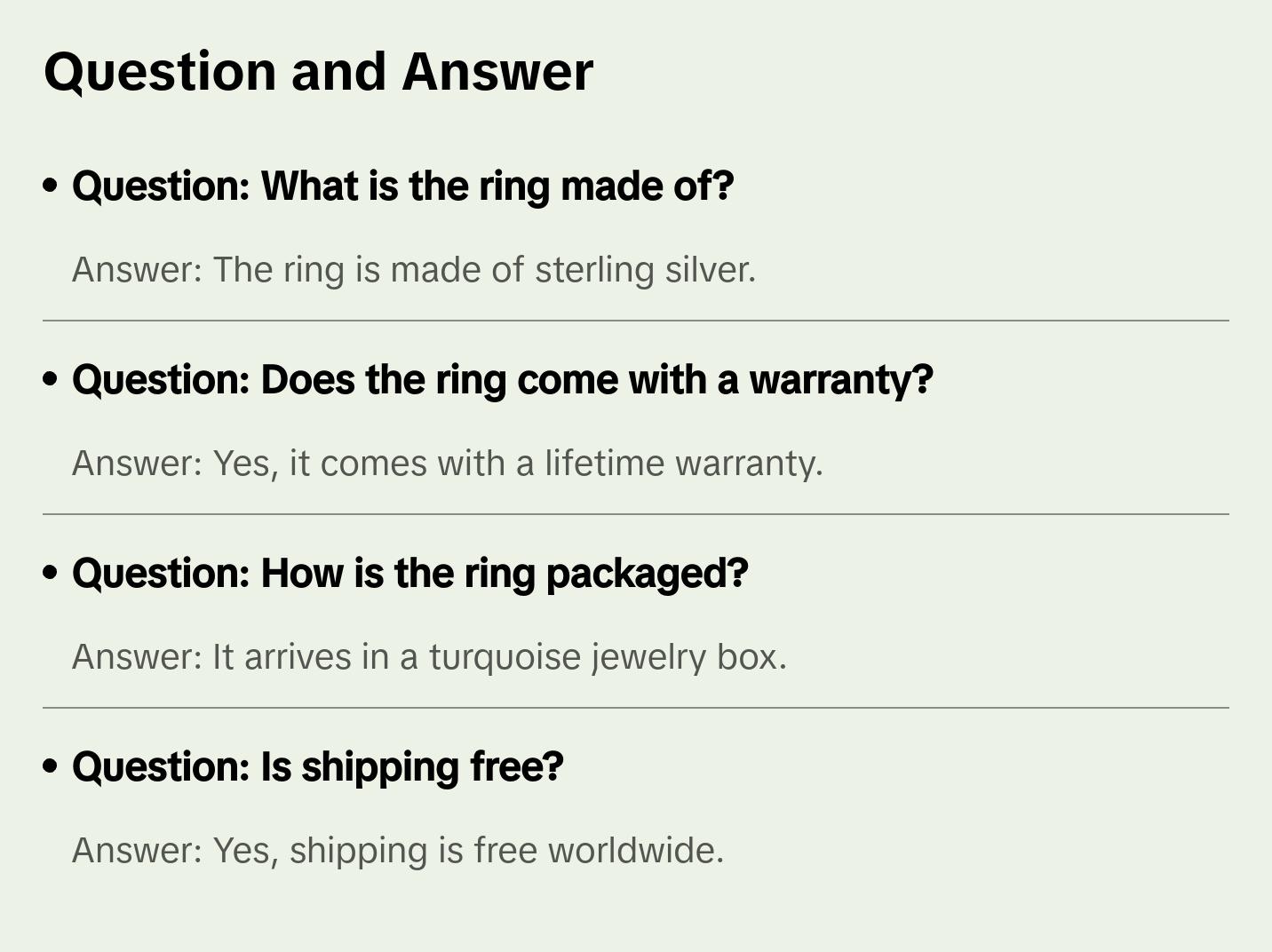The height and width of the screenshot is (952, 1272).
Task: Select the ring packaging question
Action: pos(409,573)
